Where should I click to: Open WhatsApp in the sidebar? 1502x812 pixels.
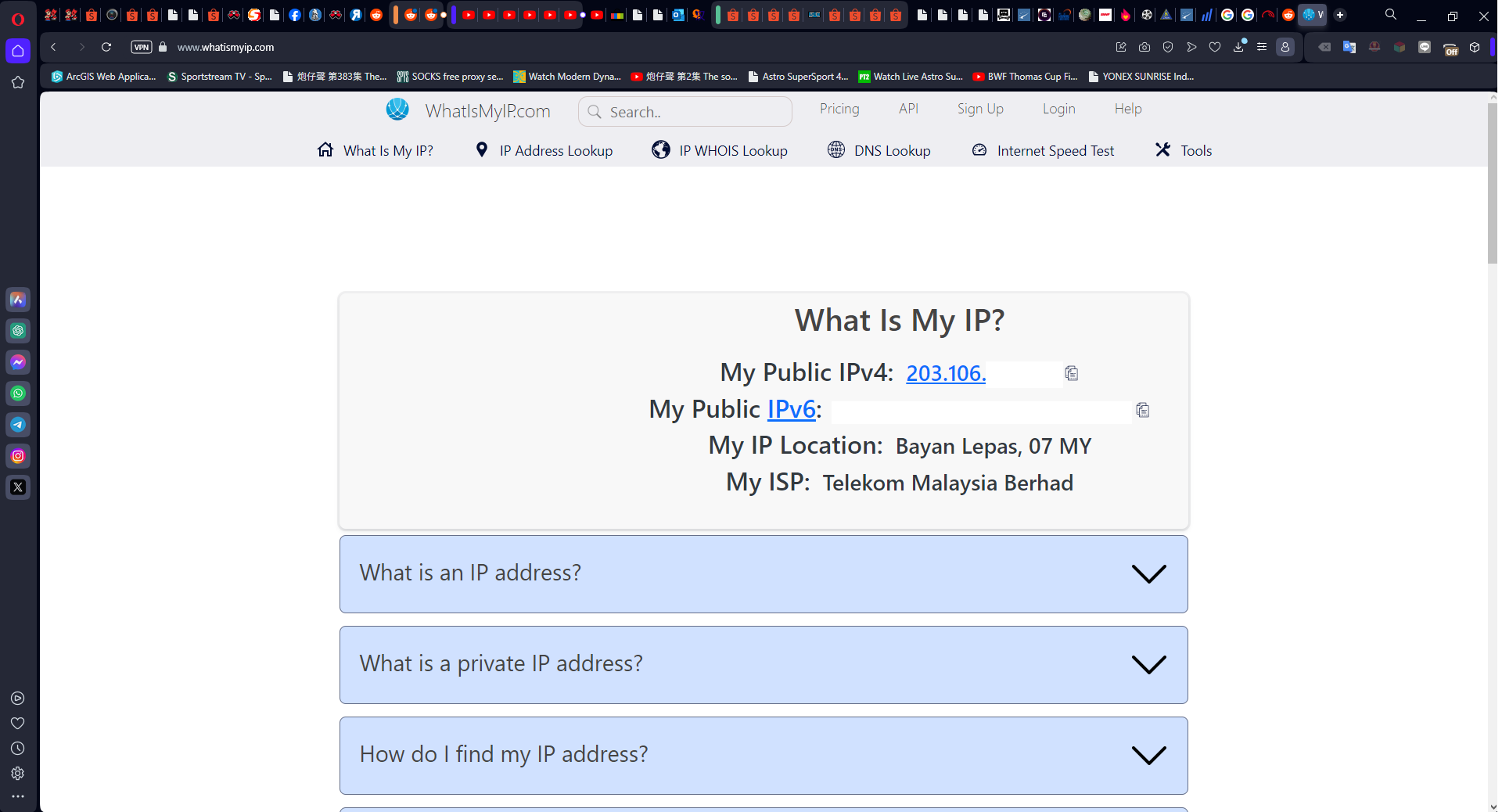tap(18, 393)
